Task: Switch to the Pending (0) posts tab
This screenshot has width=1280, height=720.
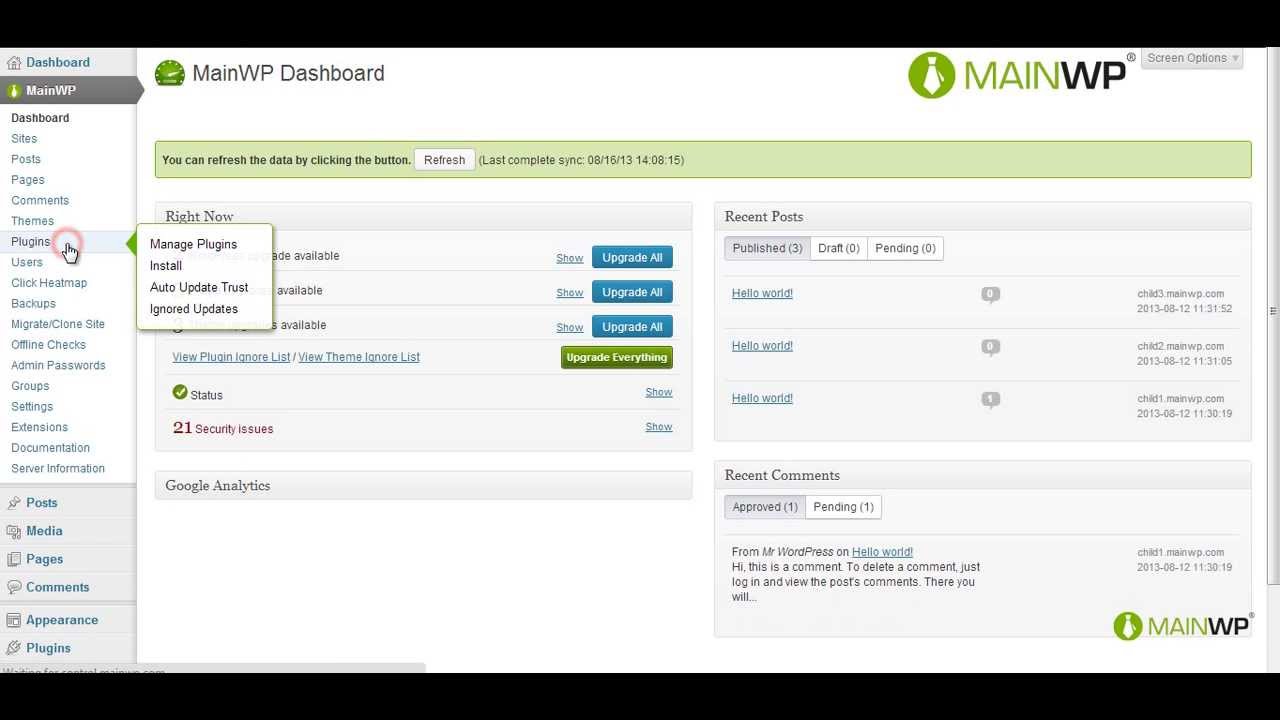Action: point(905,248)
